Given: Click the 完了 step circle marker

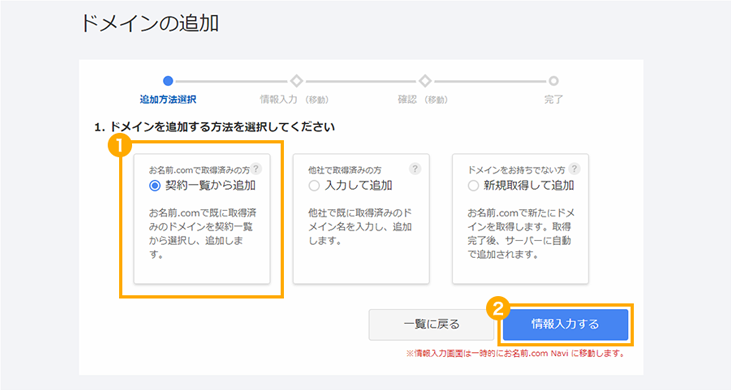Looking at the screenshot, I should coord(553,81).
